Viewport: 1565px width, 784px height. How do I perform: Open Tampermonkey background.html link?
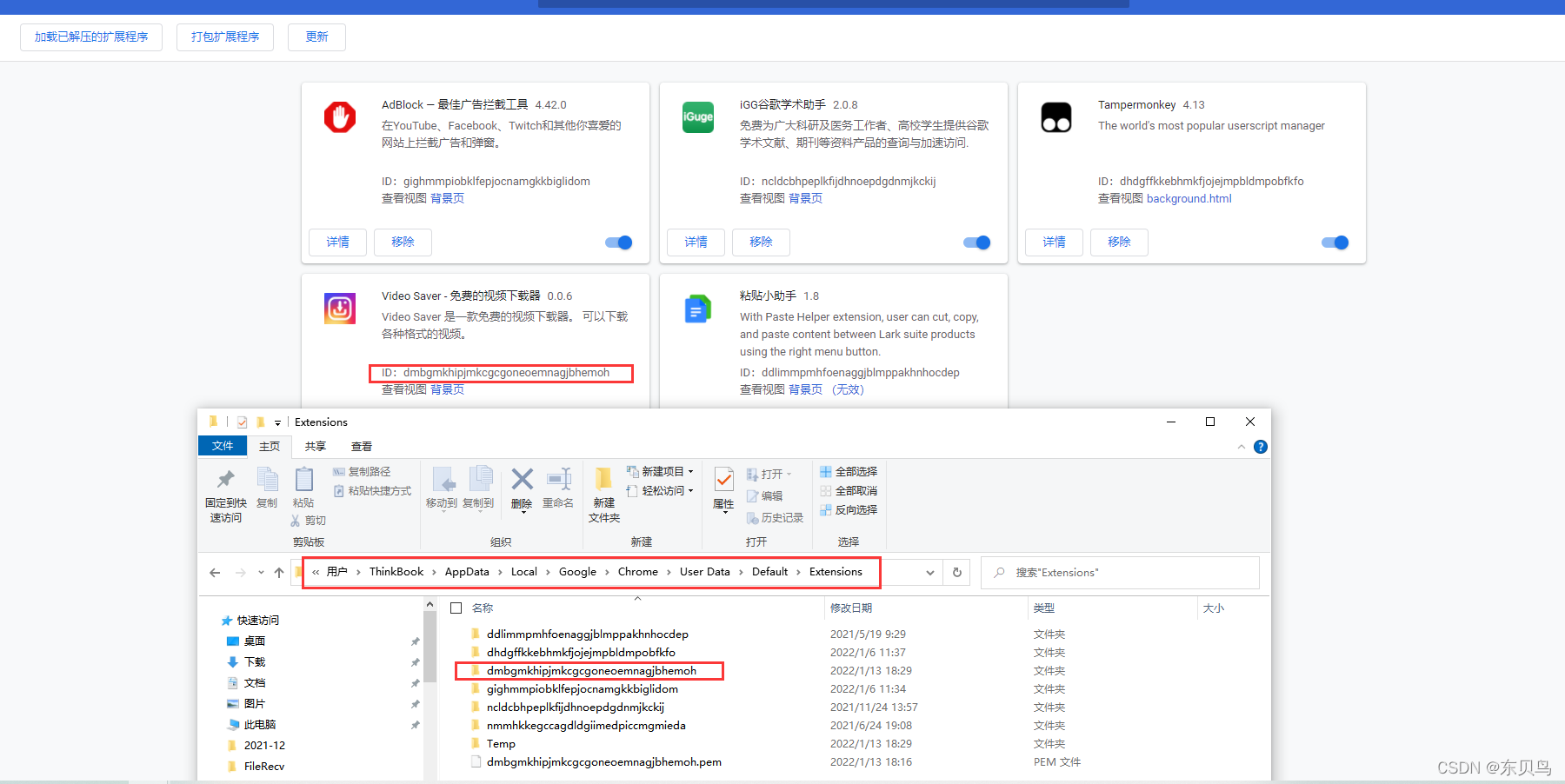click(x=1189, y=198)
